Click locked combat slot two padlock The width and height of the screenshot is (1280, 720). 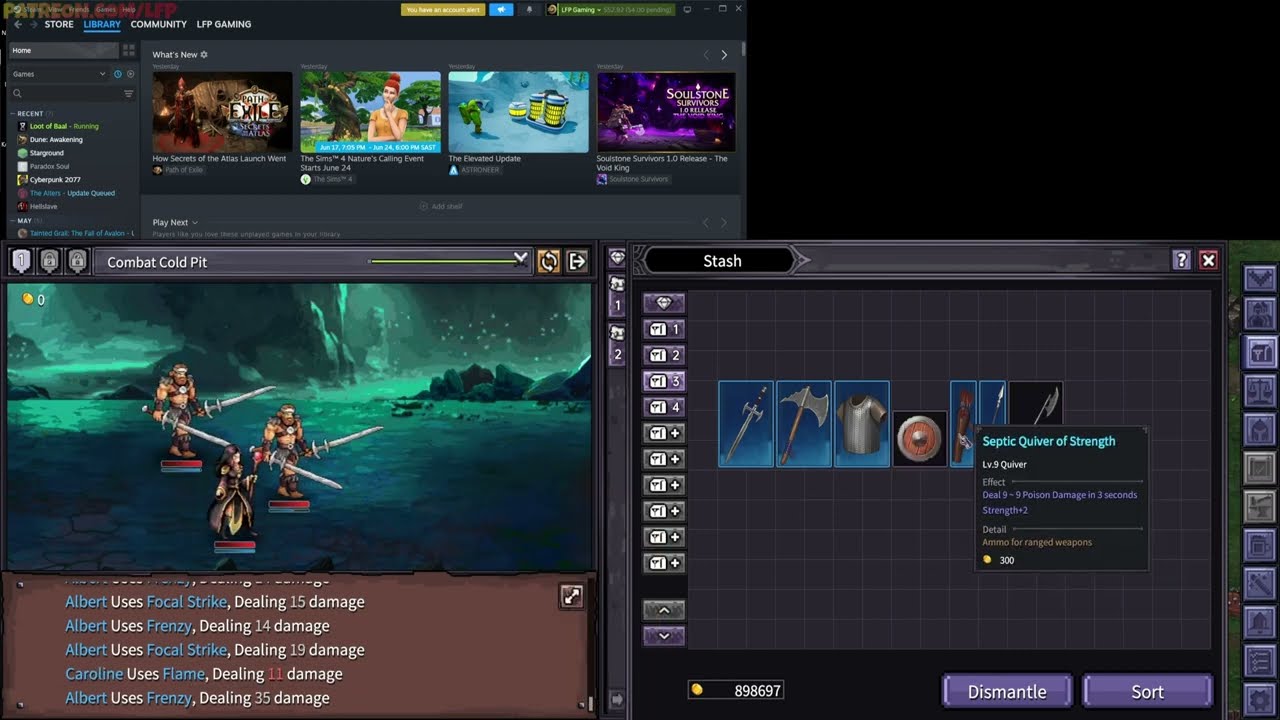[x=49, y=262]
